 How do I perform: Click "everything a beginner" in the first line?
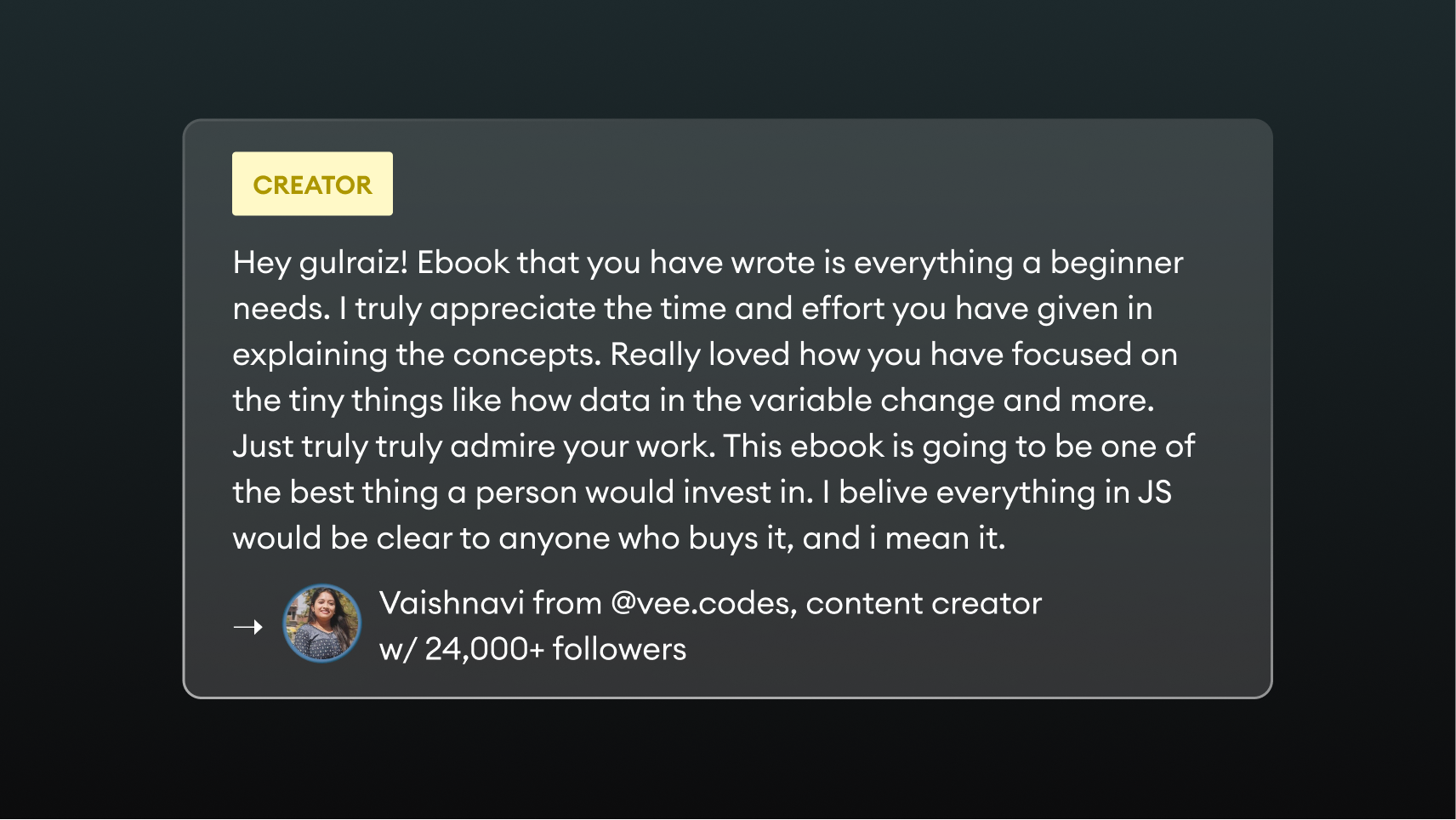coord(1018,263)
